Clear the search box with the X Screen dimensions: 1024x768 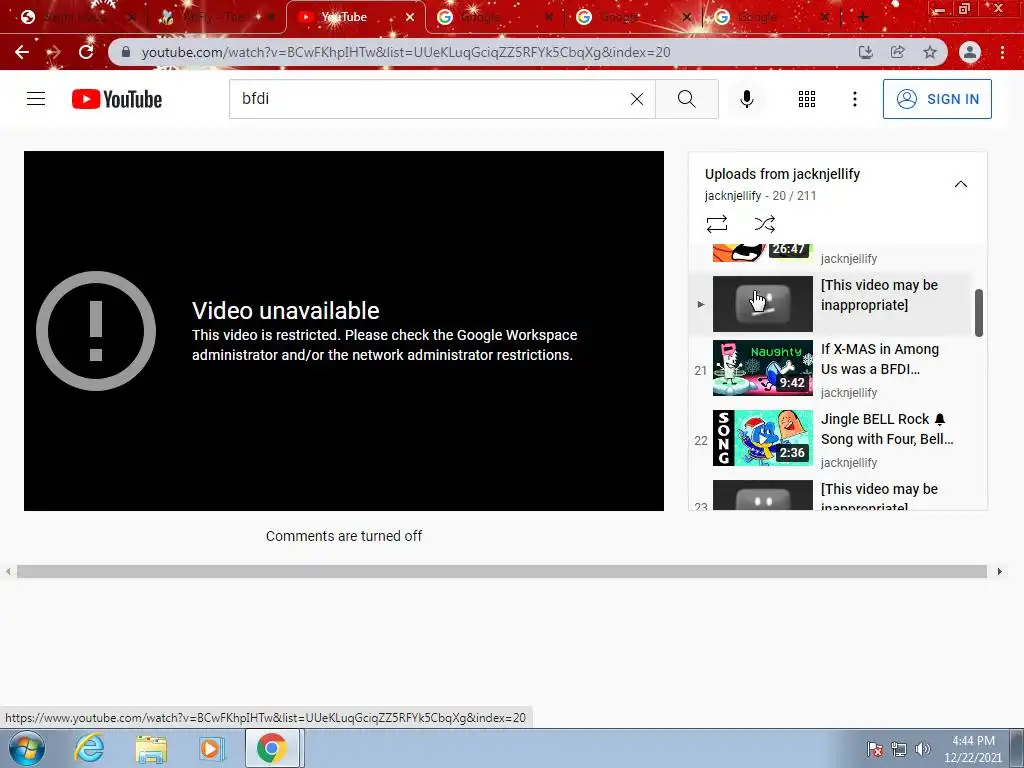click(637, 99)
